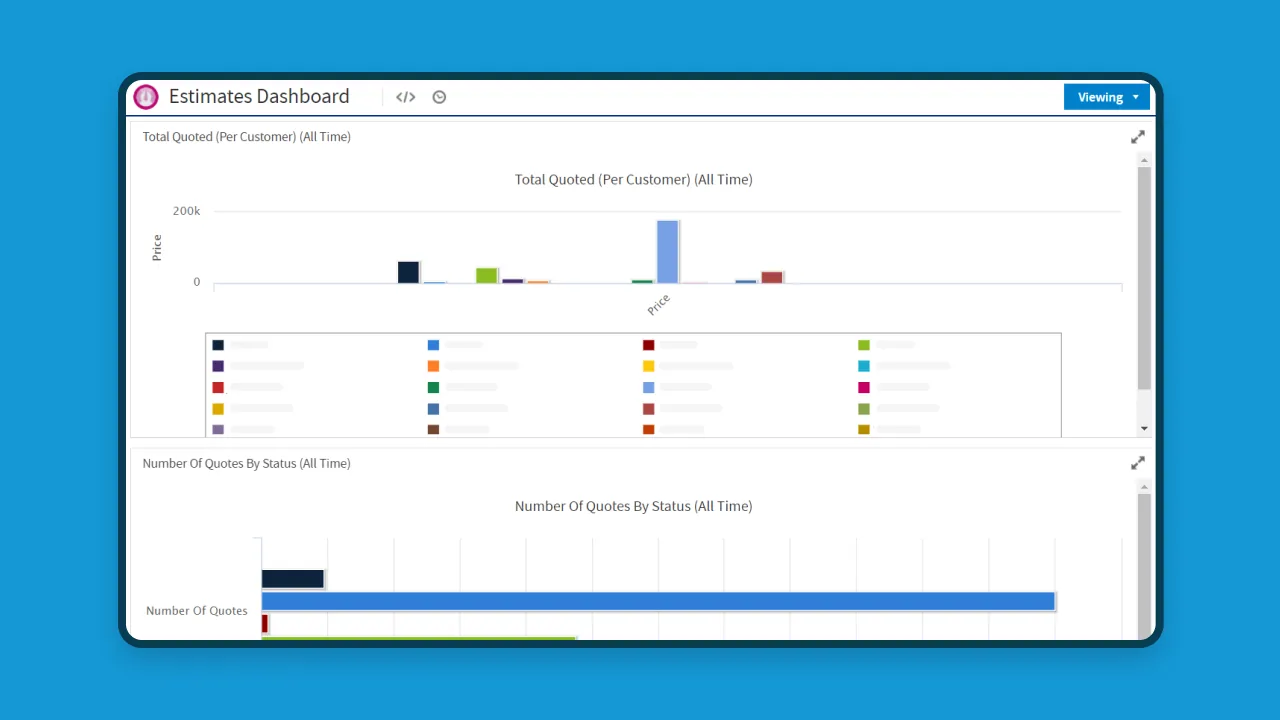1280x720 pixels.
Task: Click panel header 'Total Quoted (Per Customer) (All Time)'
Action: [247, 137]
